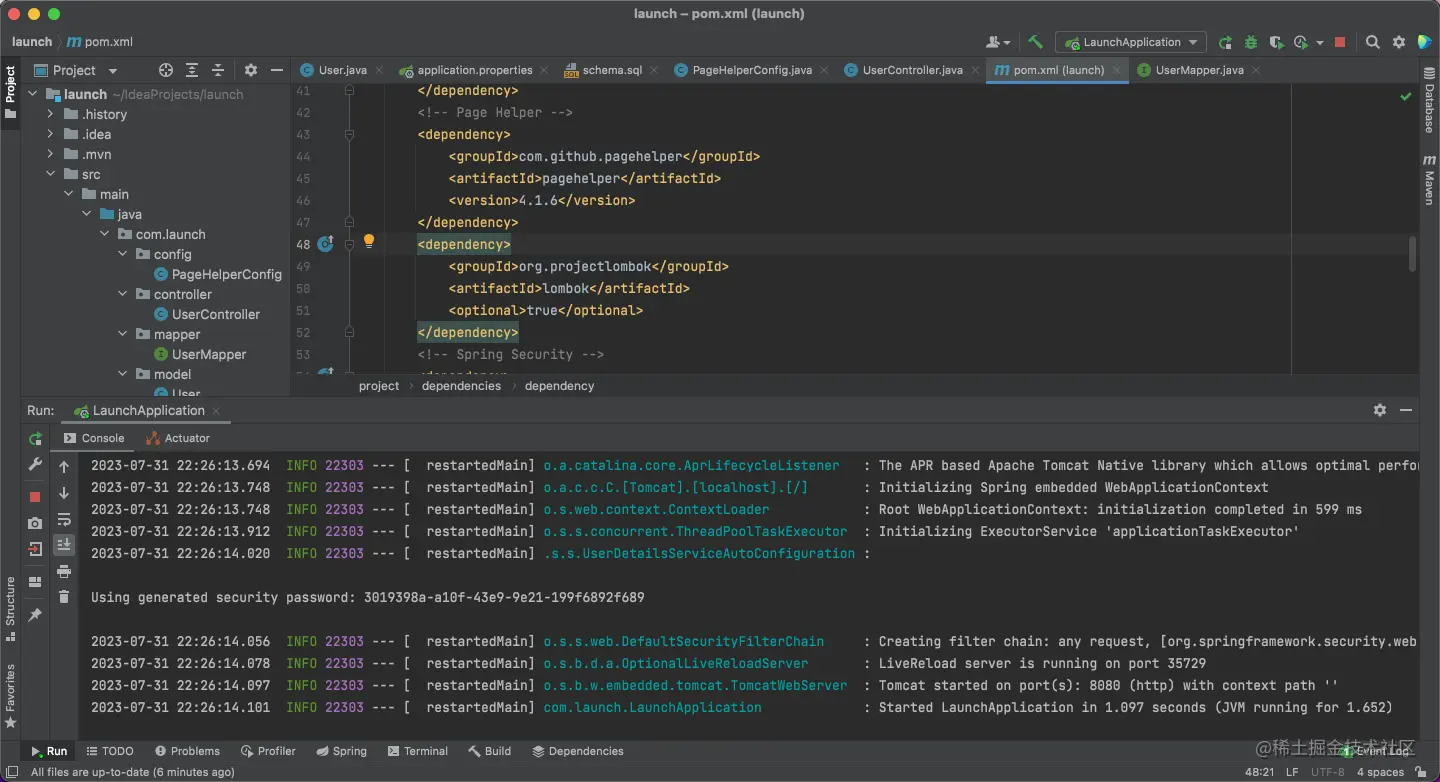Collapse the controller package
1440x782 pixels.
[x=122, y=294]
